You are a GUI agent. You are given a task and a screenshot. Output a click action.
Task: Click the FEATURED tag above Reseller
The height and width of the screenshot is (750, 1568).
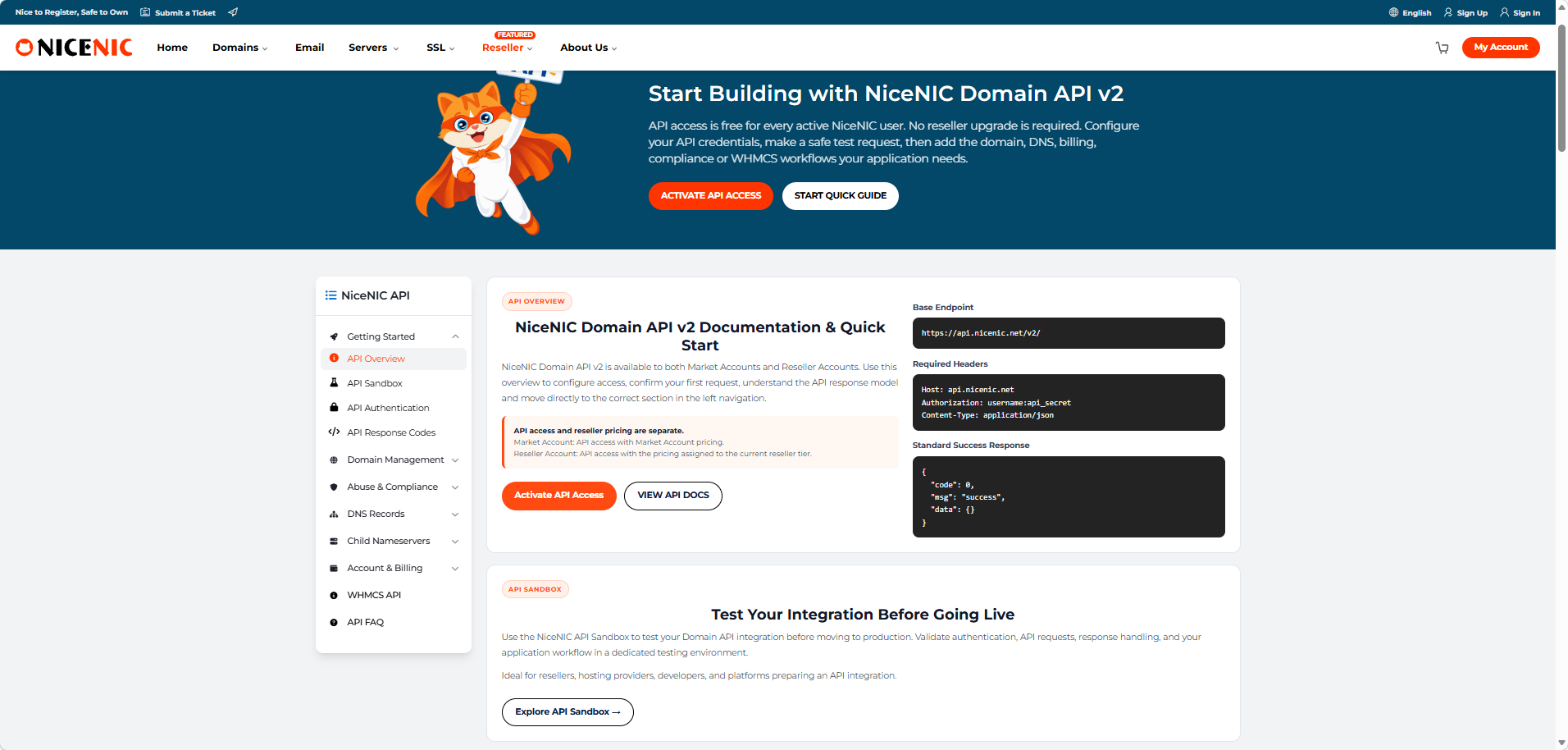515,35
